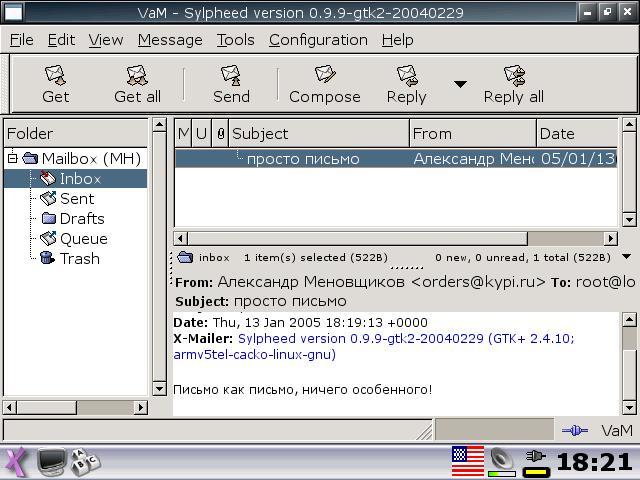Click the online/offline connection plug icon
Image resolution: width=640 pixels, height=480 pixels.
575,430
